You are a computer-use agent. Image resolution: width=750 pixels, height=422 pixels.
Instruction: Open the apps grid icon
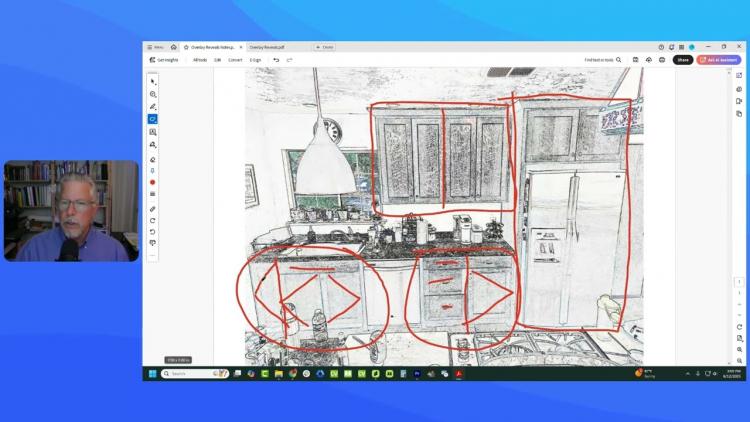(x=682, y=47)
